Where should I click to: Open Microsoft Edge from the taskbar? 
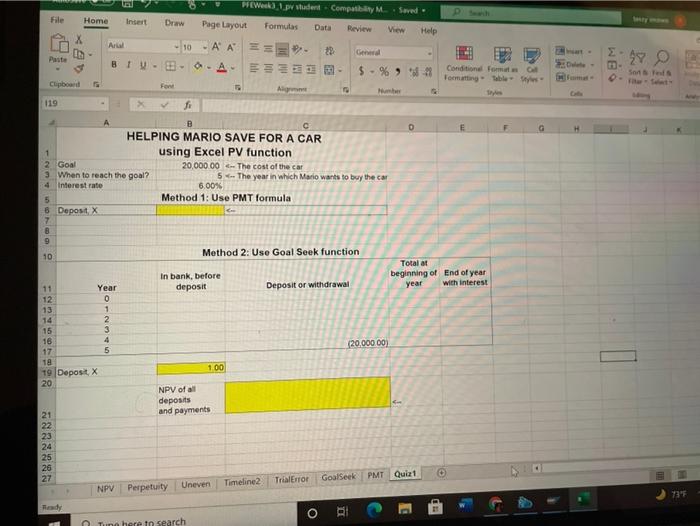click(x=374, y=509)
